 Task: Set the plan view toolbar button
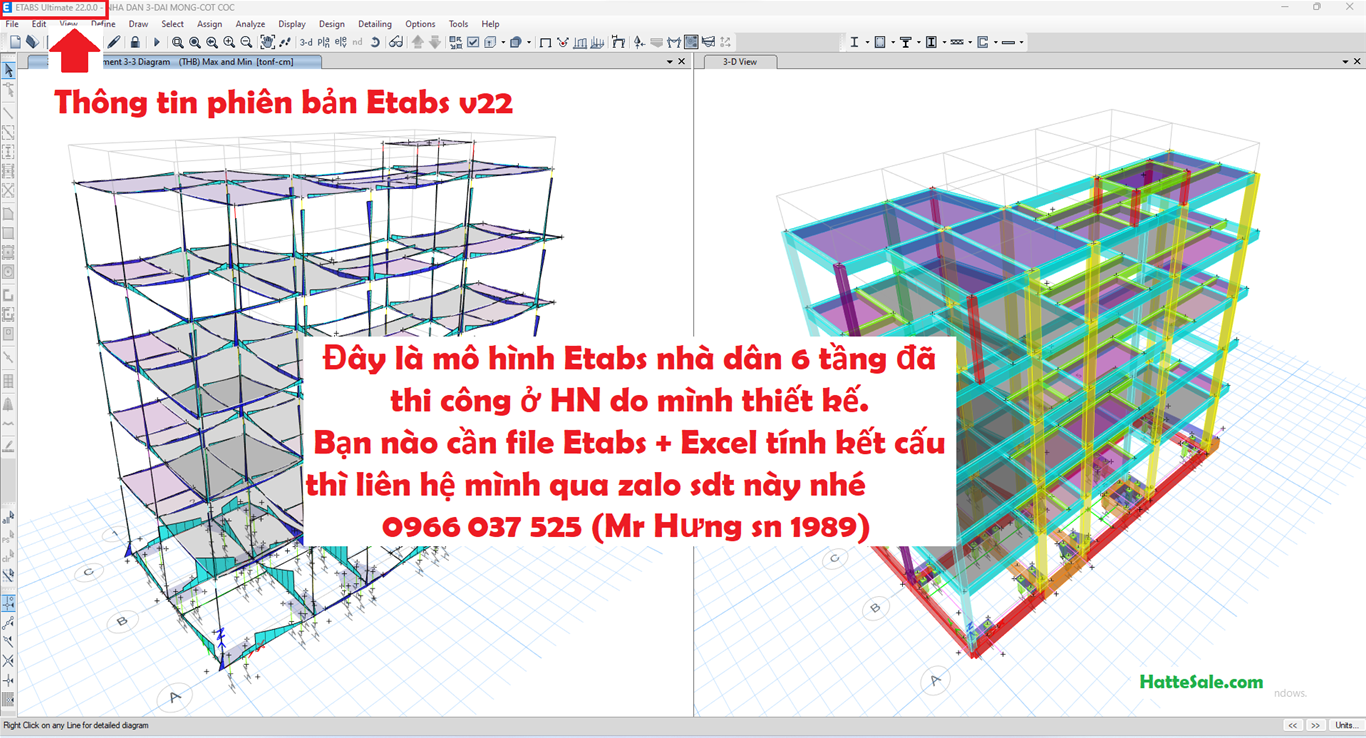324,42
